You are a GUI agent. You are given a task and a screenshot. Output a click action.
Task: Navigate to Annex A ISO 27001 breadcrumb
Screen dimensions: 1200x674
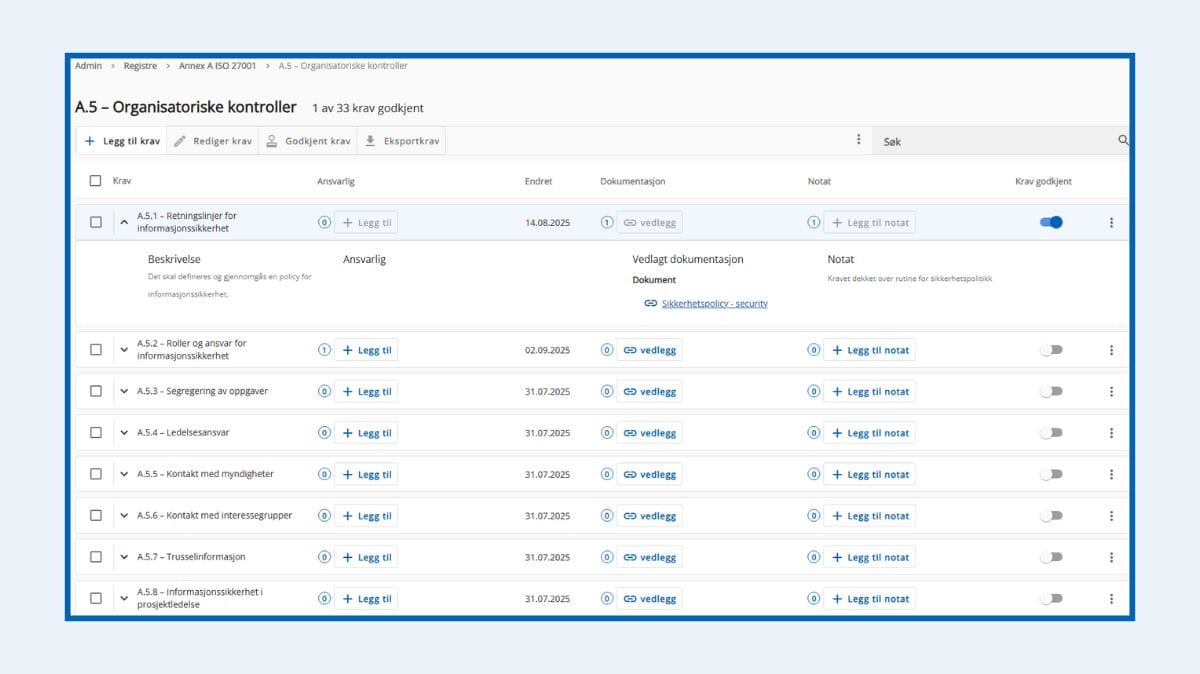(x=217, y=66)
